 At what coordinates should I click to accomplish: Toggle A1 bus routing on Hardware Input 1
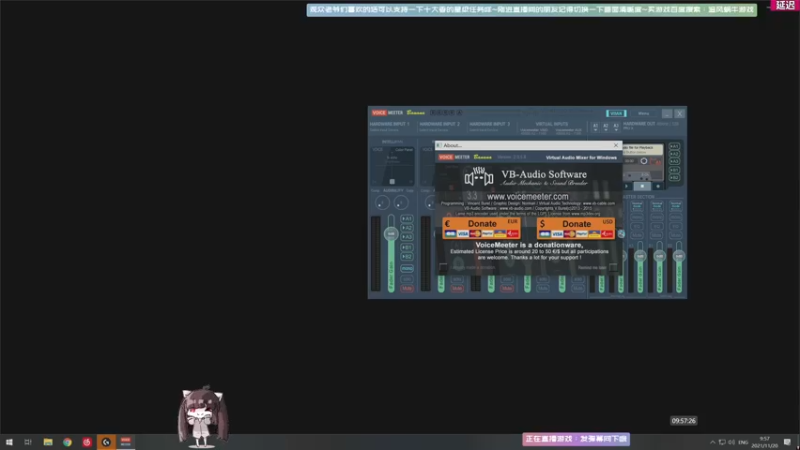(x=407, y=218)
